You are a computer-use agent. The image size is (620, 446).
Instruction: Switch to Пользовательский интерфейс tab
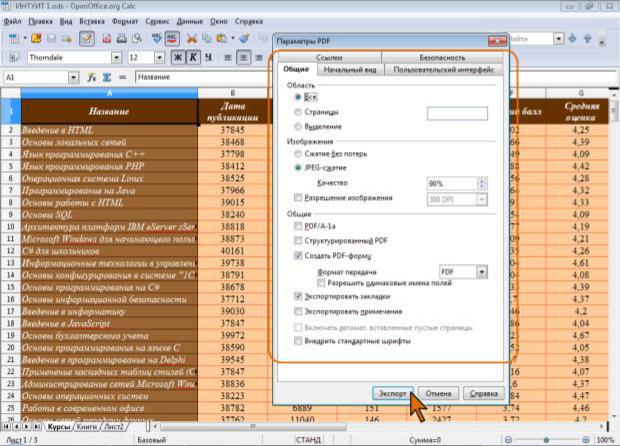[444, 70]
